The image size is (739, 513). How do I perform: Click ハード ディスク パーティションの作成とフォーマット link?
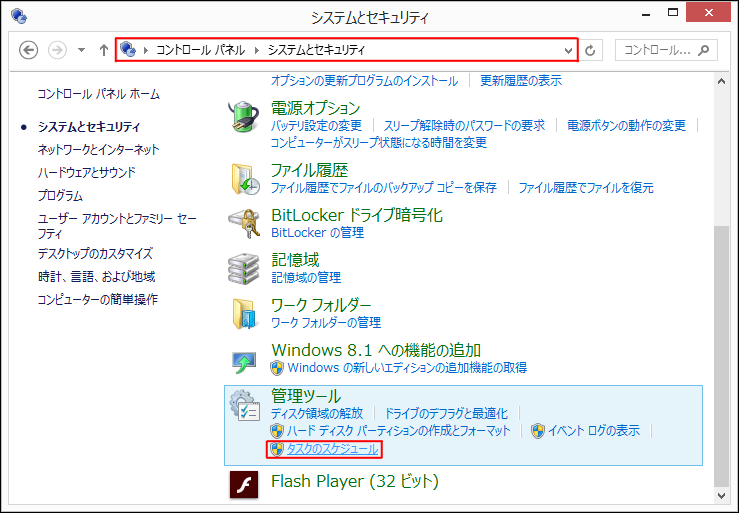point(399,430)
